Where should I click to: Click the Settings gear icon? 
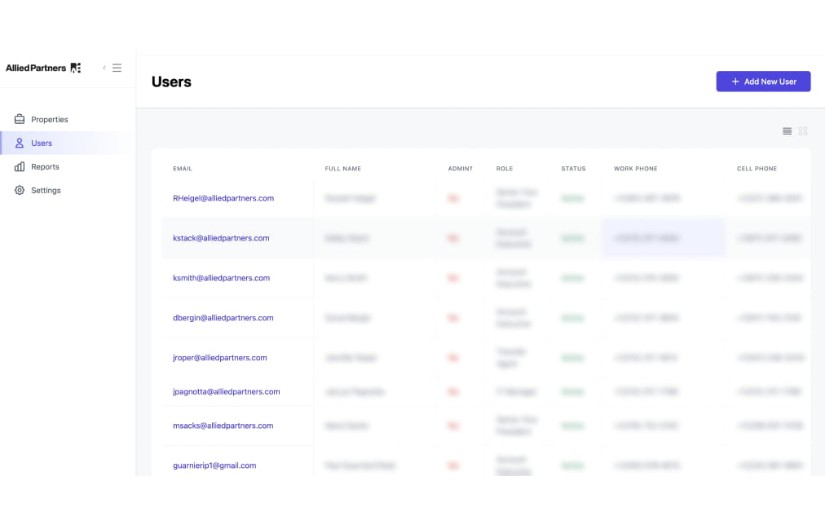tap(19, 190)
